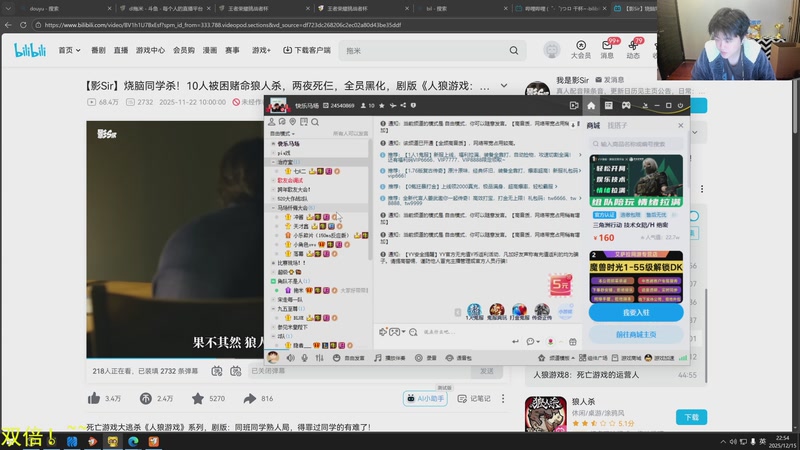Collapse the 马场纤悔大会 channel group
Screen dimensions: 800x450
273,208
